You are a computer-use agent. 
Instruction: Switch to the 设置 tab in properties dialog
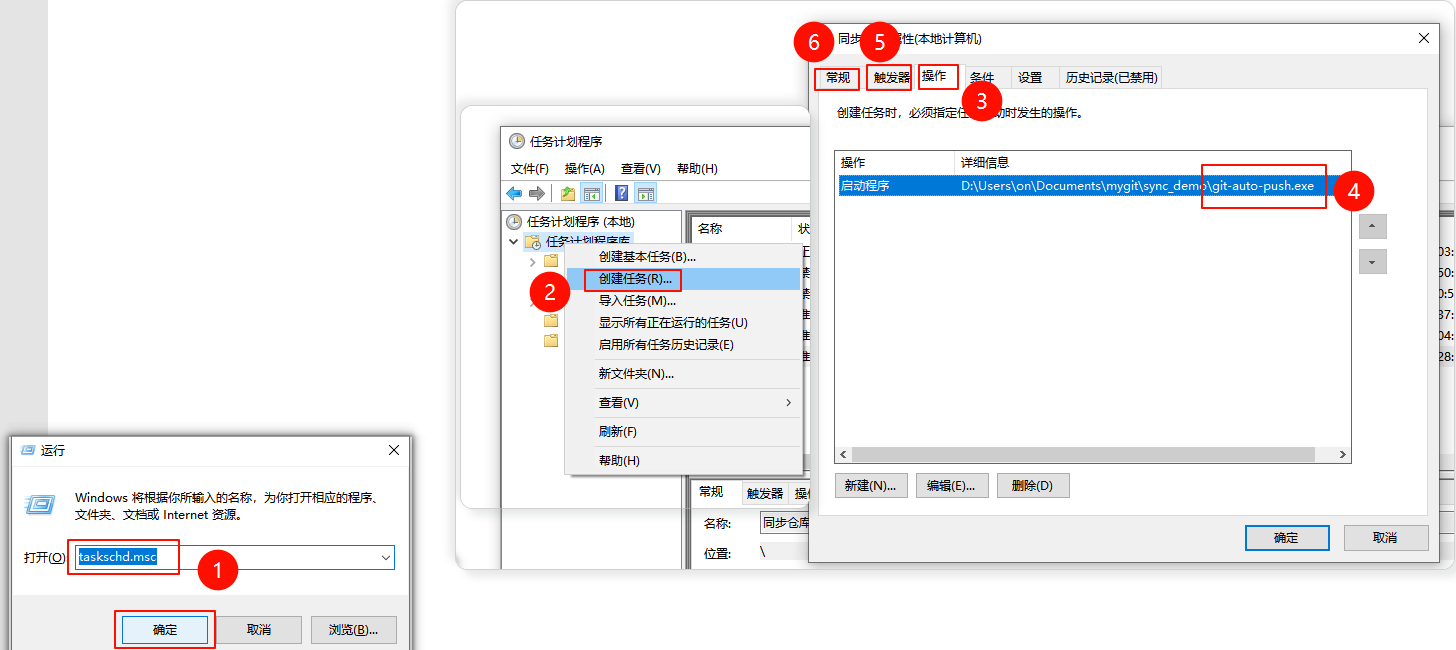[x=1030, y=78]
